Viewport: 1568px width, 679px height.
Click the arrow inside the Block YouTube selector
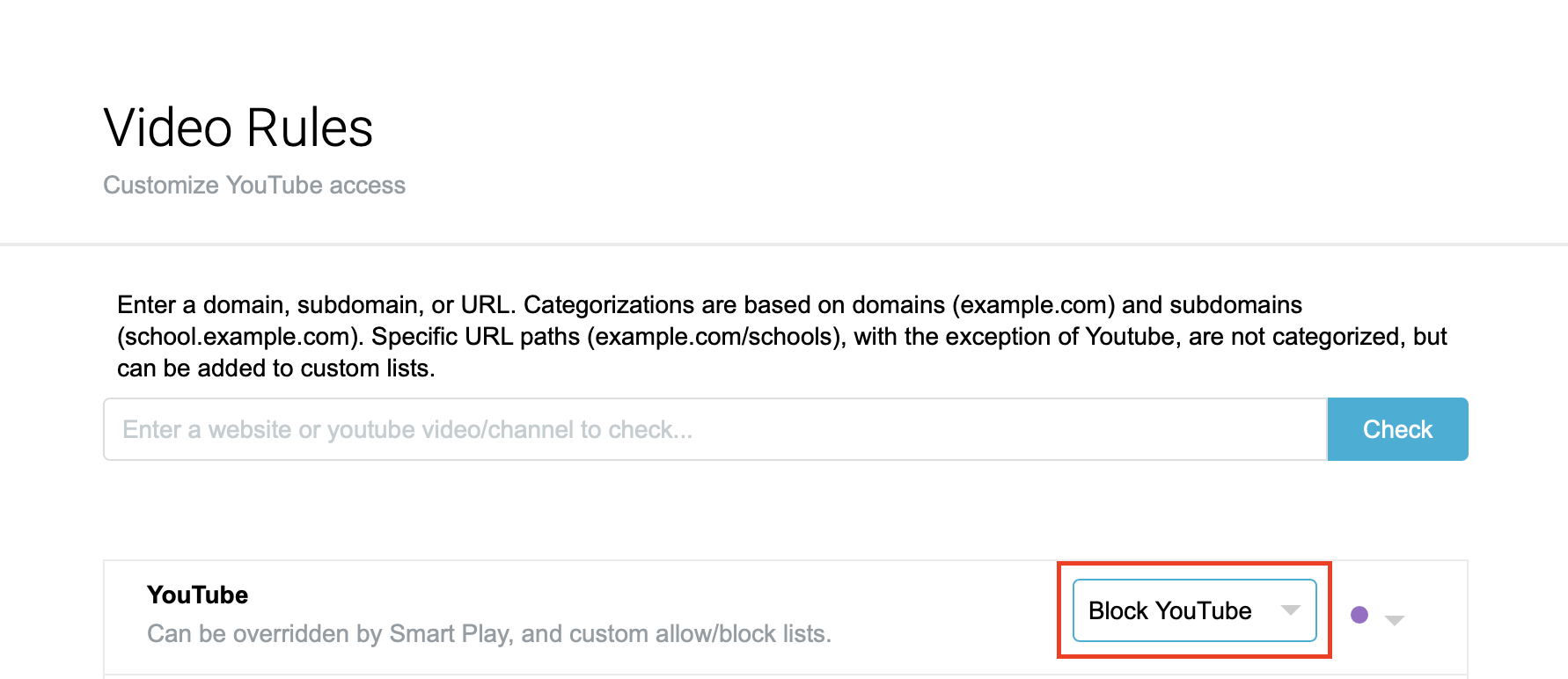tap(1291, 610)
